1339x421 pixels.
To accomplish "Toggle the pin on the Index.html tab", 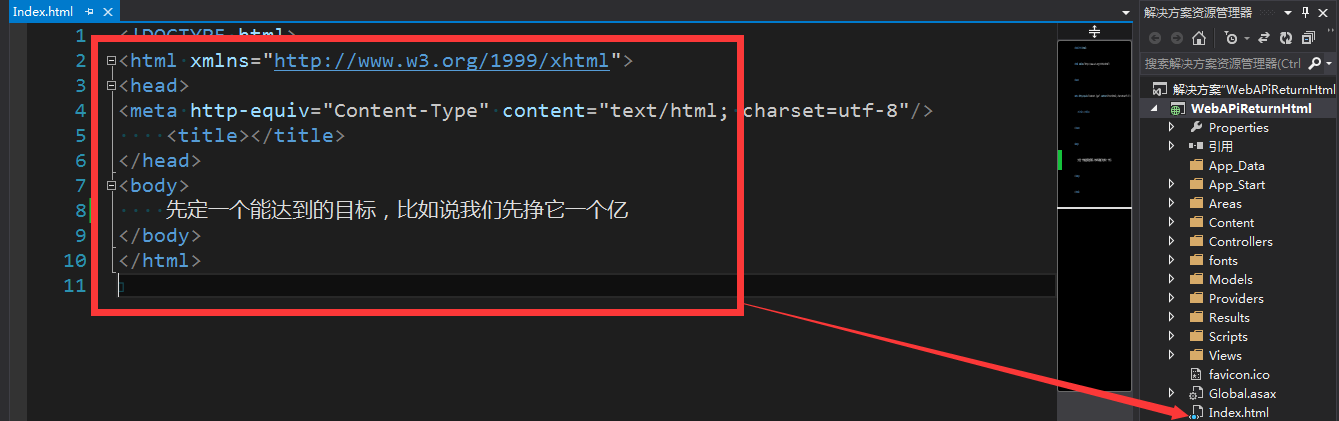I will (89, 11).
